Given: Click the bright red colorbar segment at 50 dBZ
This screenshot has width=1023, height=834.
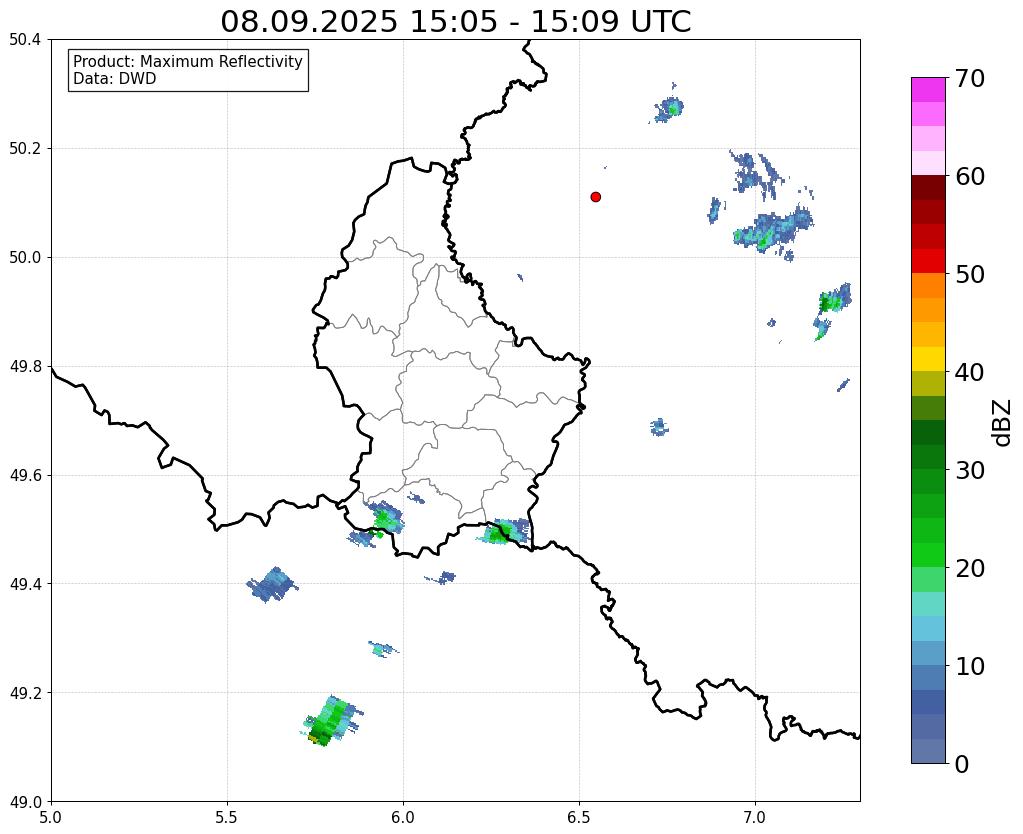Looking at the screenshot, I should tap(928, 261).
